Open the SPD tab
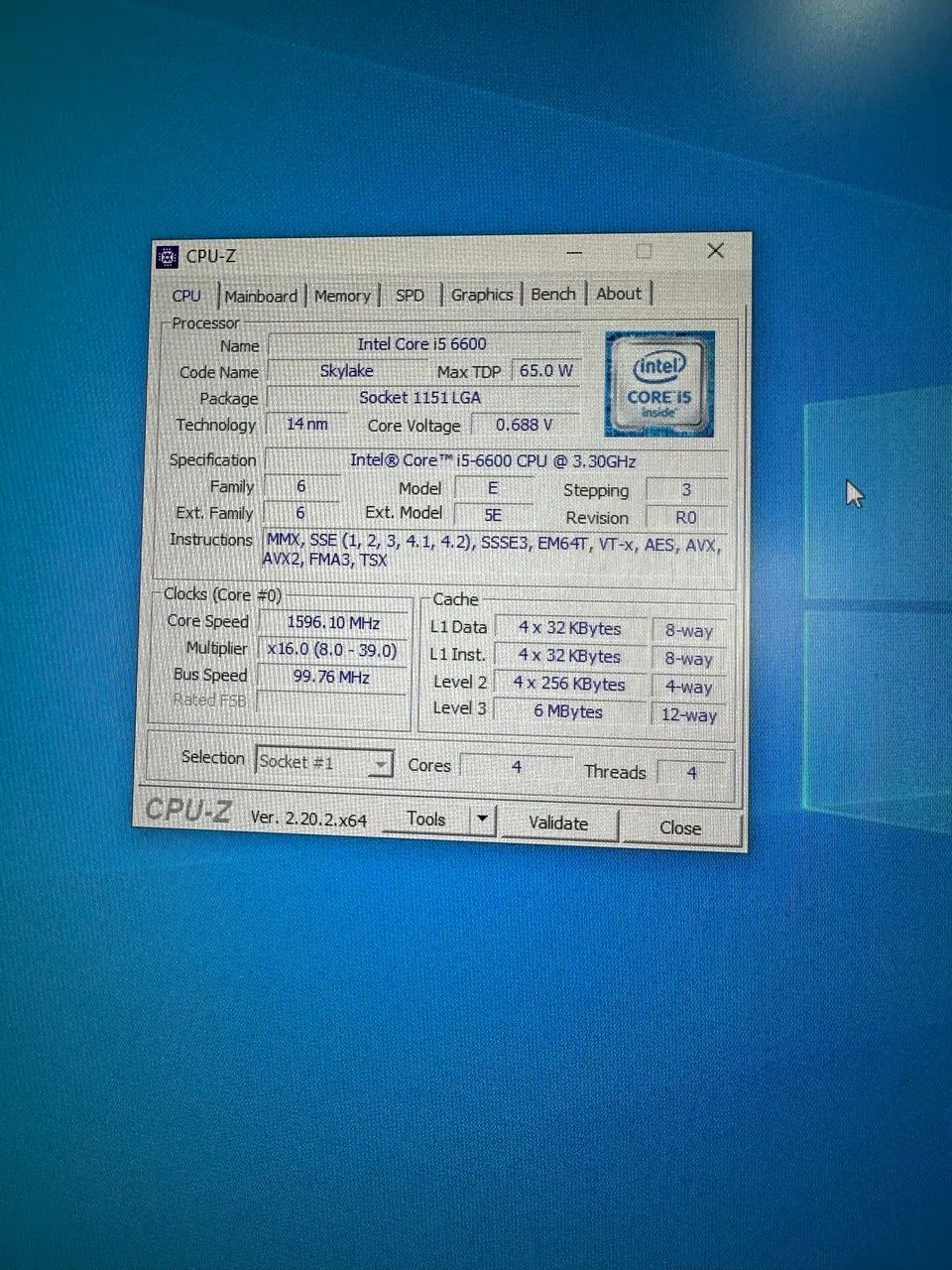The image size is (952, 1270). pos(410,295)
